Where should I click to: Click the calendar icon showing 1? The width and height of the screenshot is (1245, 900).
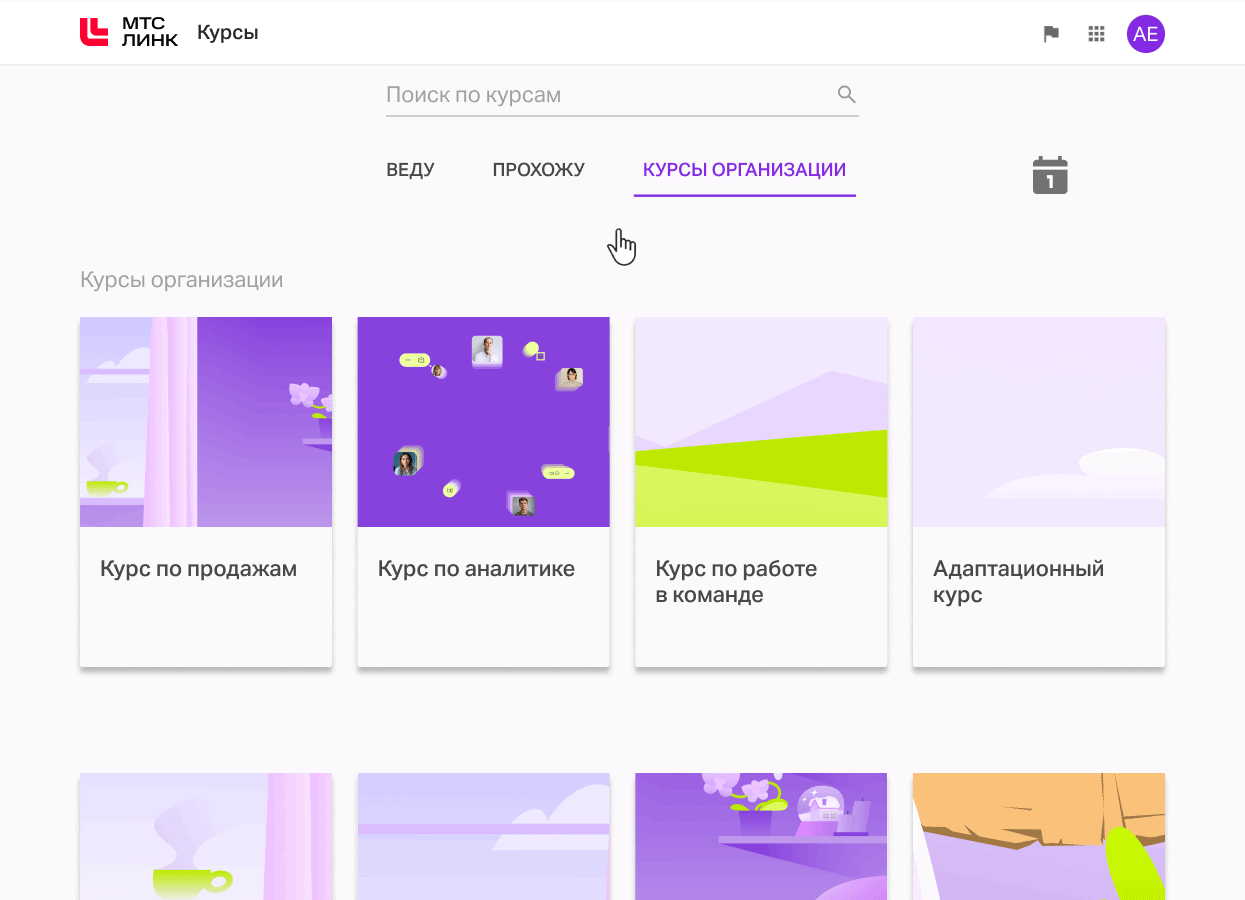1049,175
